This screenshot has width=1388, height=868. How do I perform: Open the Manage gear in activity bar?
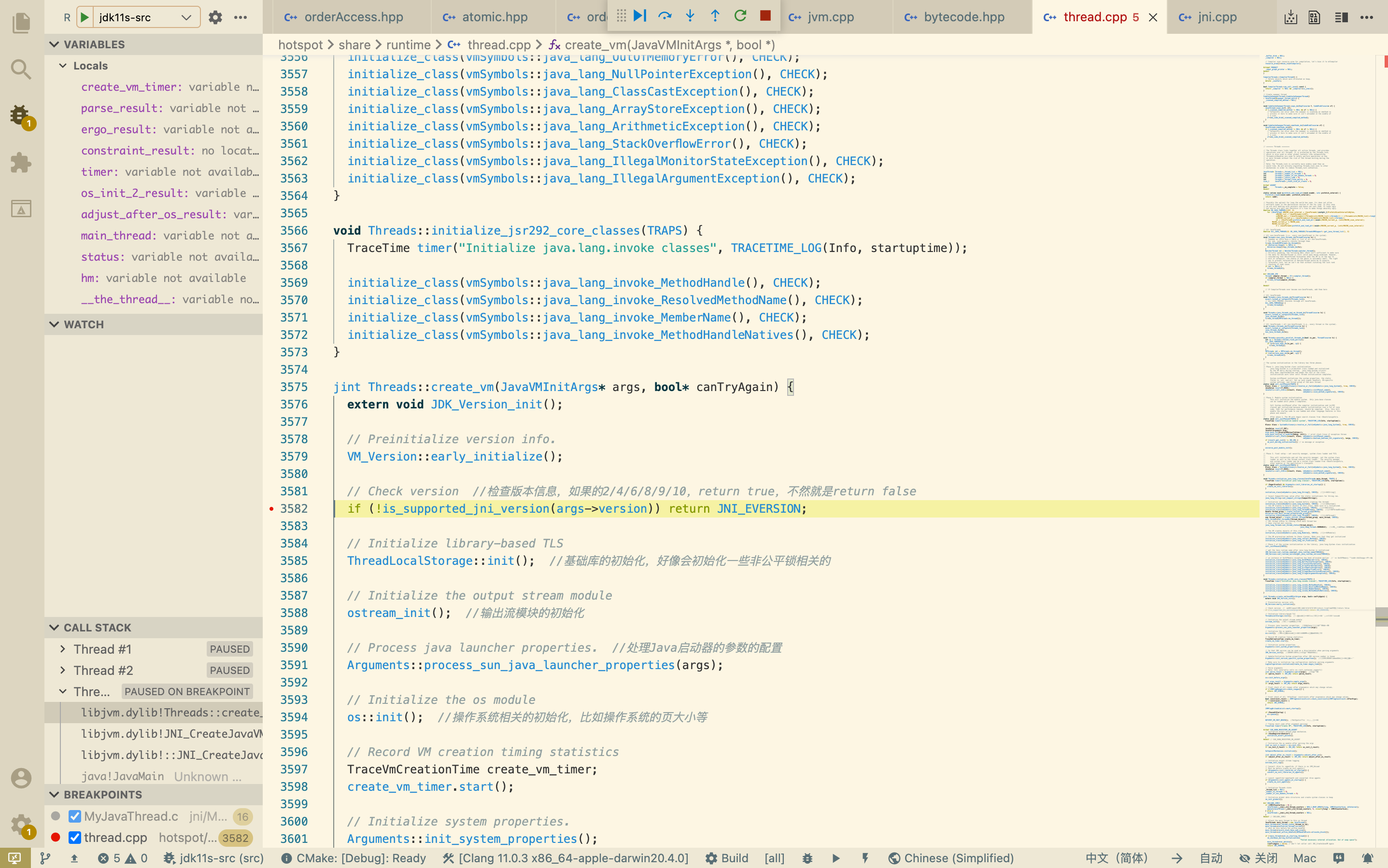point(21,825)
